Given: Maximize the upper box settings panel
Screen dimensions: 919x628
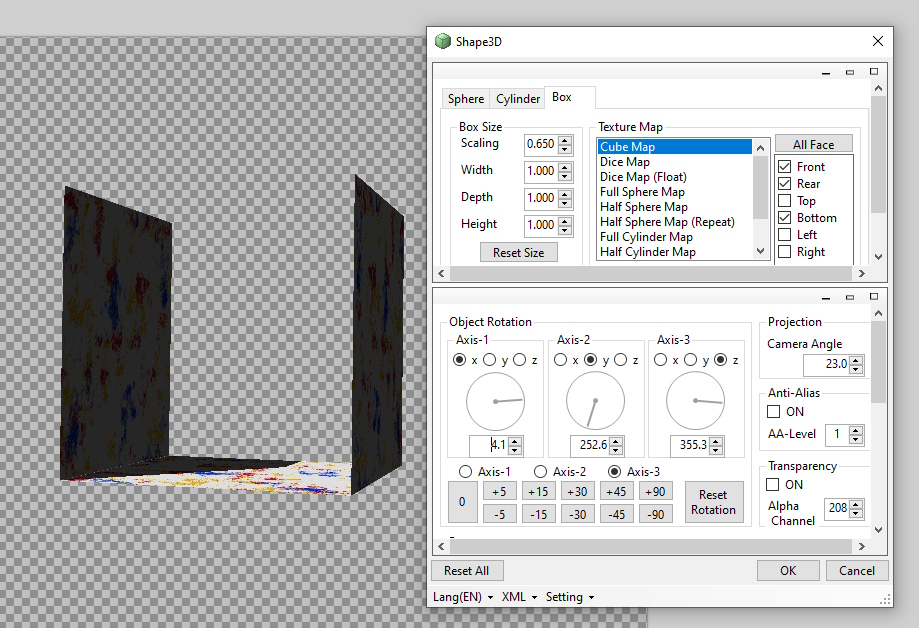Looking at the screenshot, I should (874, 72).
